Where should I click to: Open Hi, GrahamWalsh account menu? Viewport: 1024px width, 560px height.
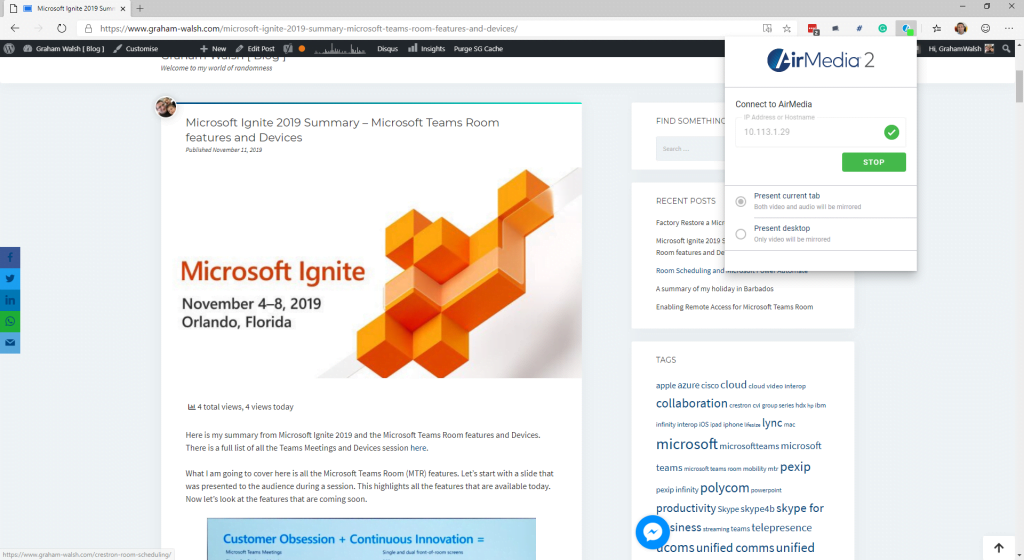[x=961, y=48]
